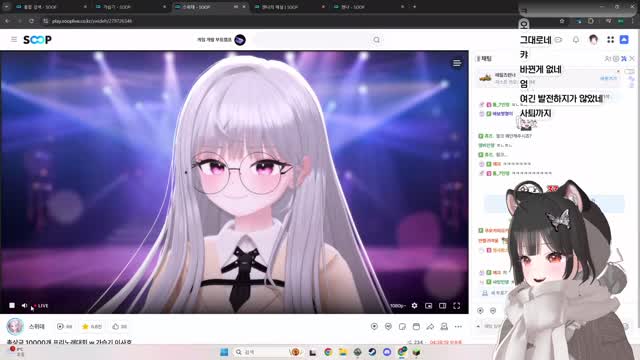Viewport: 640px width, 360px height.
Task: Like the stream with thumbs-up
Action: pos(116,327)
